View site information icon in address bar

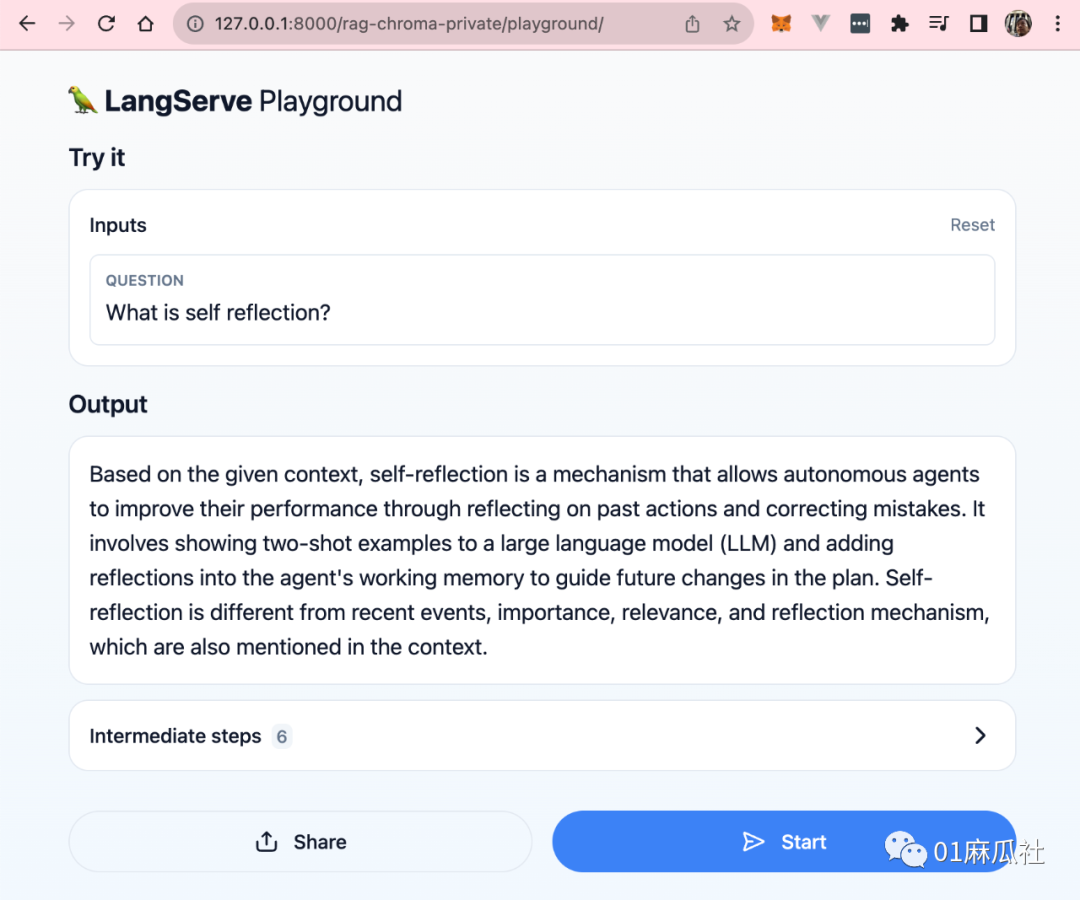(196, 24)
